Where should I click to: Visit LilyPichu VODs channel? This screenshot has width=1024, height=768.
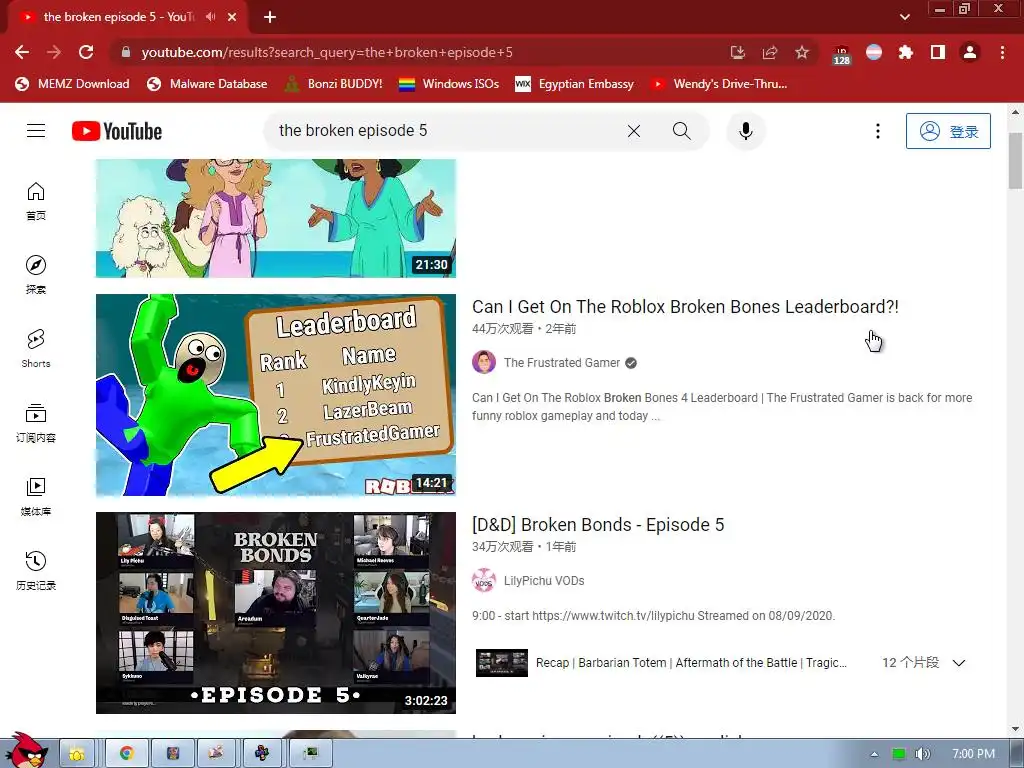544,581
